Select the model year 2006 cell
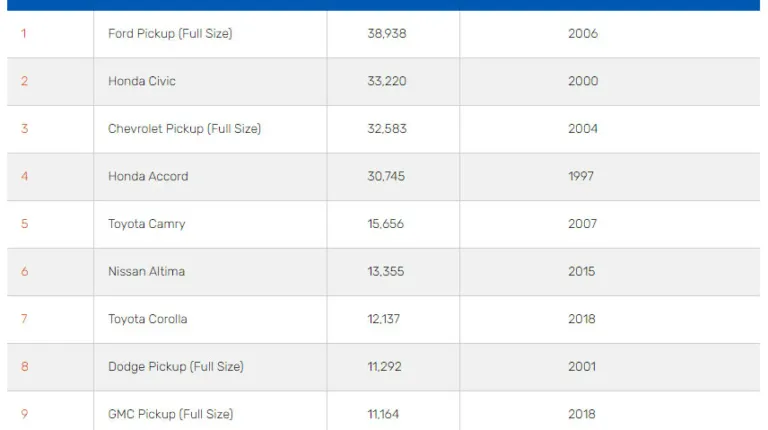 coord(582,34)
